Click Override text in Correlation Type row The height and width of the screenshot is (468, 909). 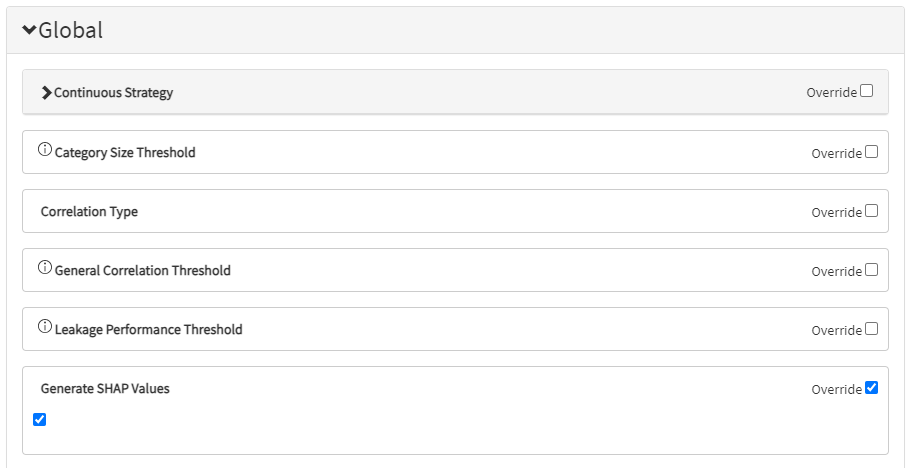coord(837,213)
